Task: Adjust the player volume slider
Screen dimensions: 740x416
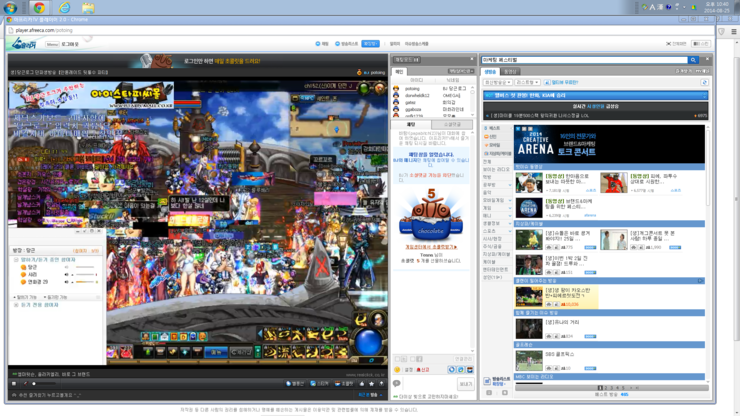Action: [44, 384]
